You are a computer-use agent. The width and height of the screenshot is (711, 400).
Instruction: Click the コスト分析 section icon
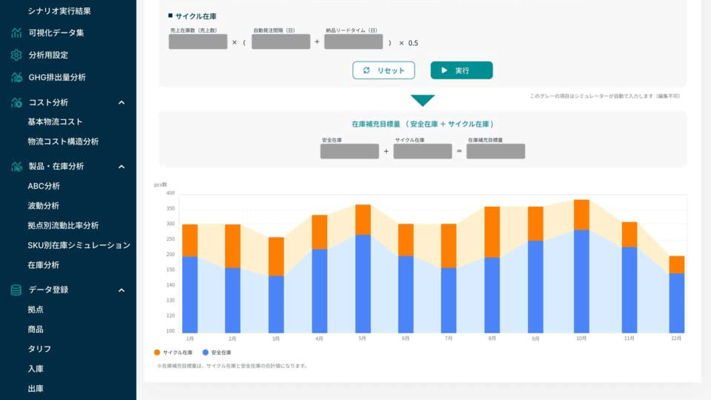tap(16, 102)
